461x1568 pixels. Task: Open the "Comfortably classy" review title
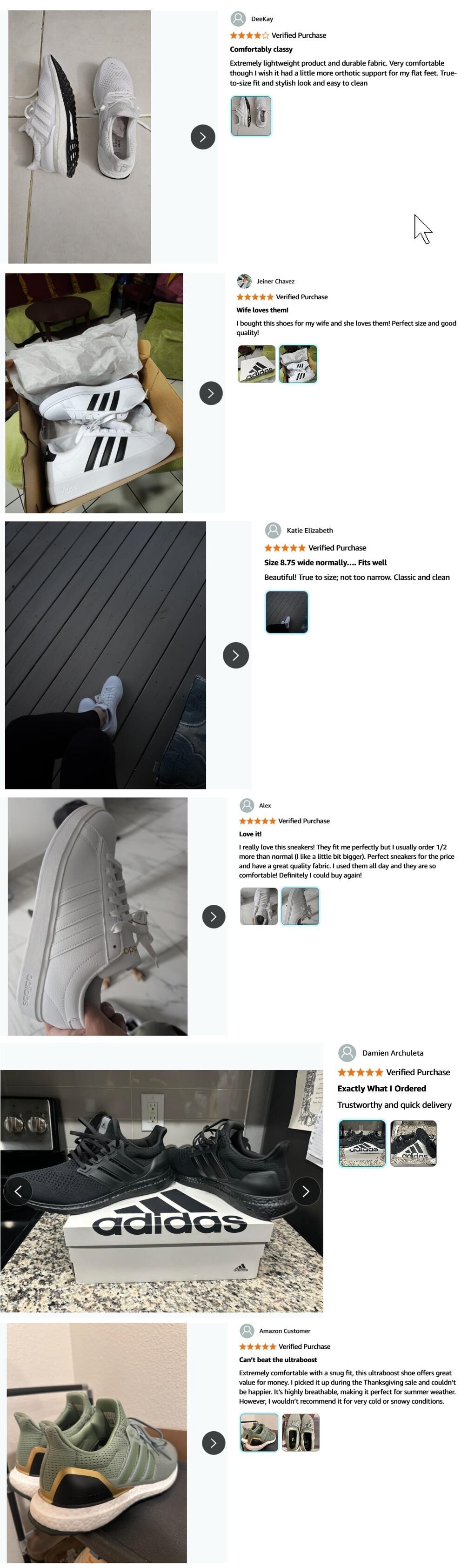[261, 49]
